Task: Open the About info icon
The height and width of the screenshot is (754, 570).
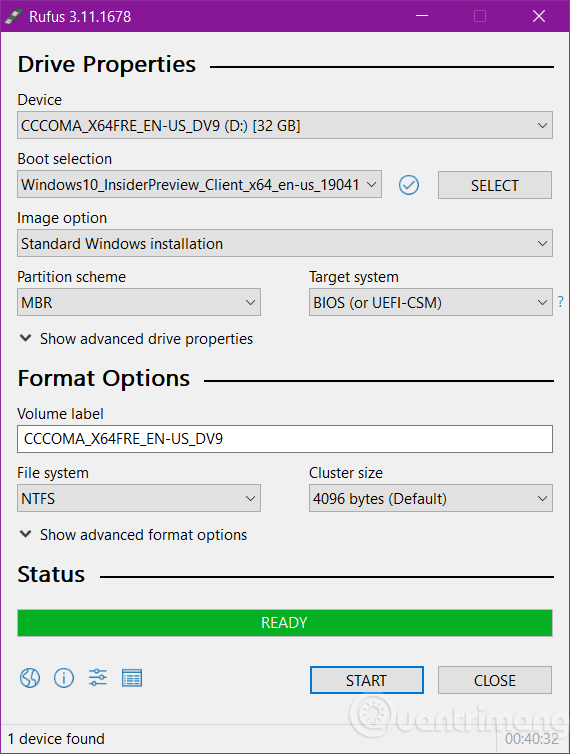Action: 64,678
